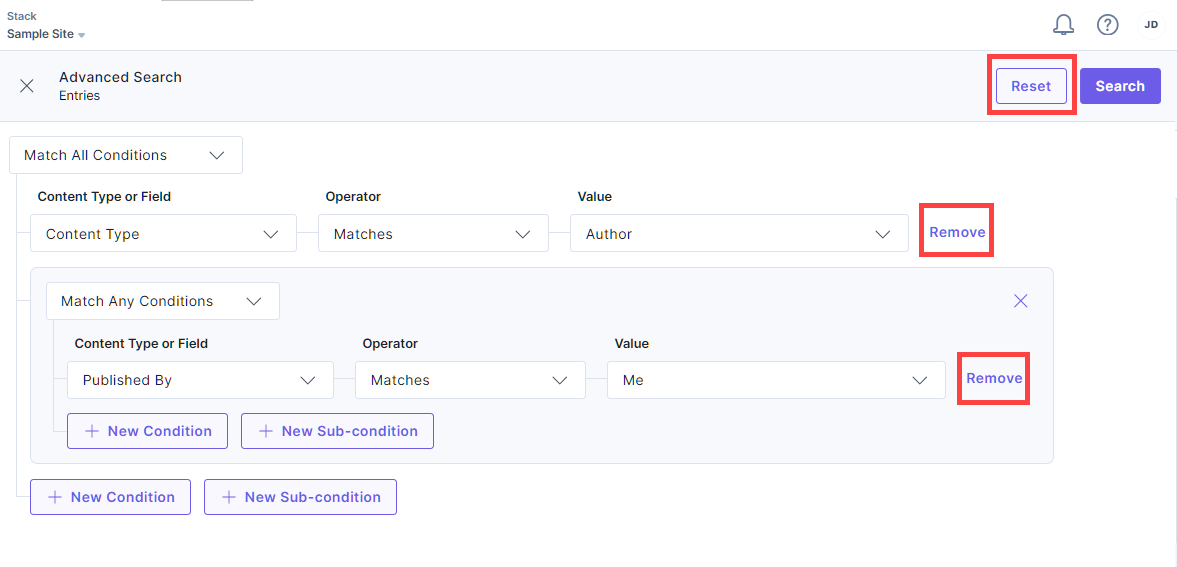Click the Stack label text
This screenshot has height=567, width=1177.
tap(22, 16)
